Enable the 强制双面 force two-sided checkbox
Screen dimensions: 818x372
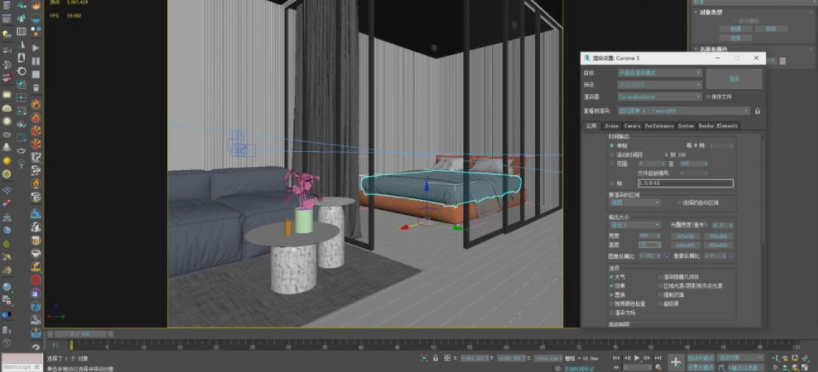660,295
